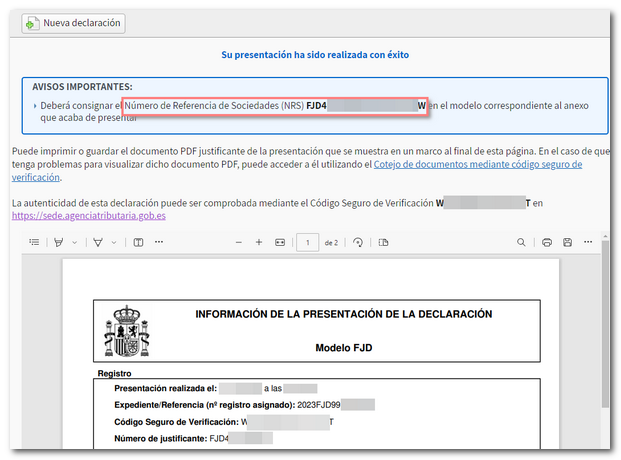
Task: Open the Cotejo de documentos verification link
Action: click(x=478, y=164)
